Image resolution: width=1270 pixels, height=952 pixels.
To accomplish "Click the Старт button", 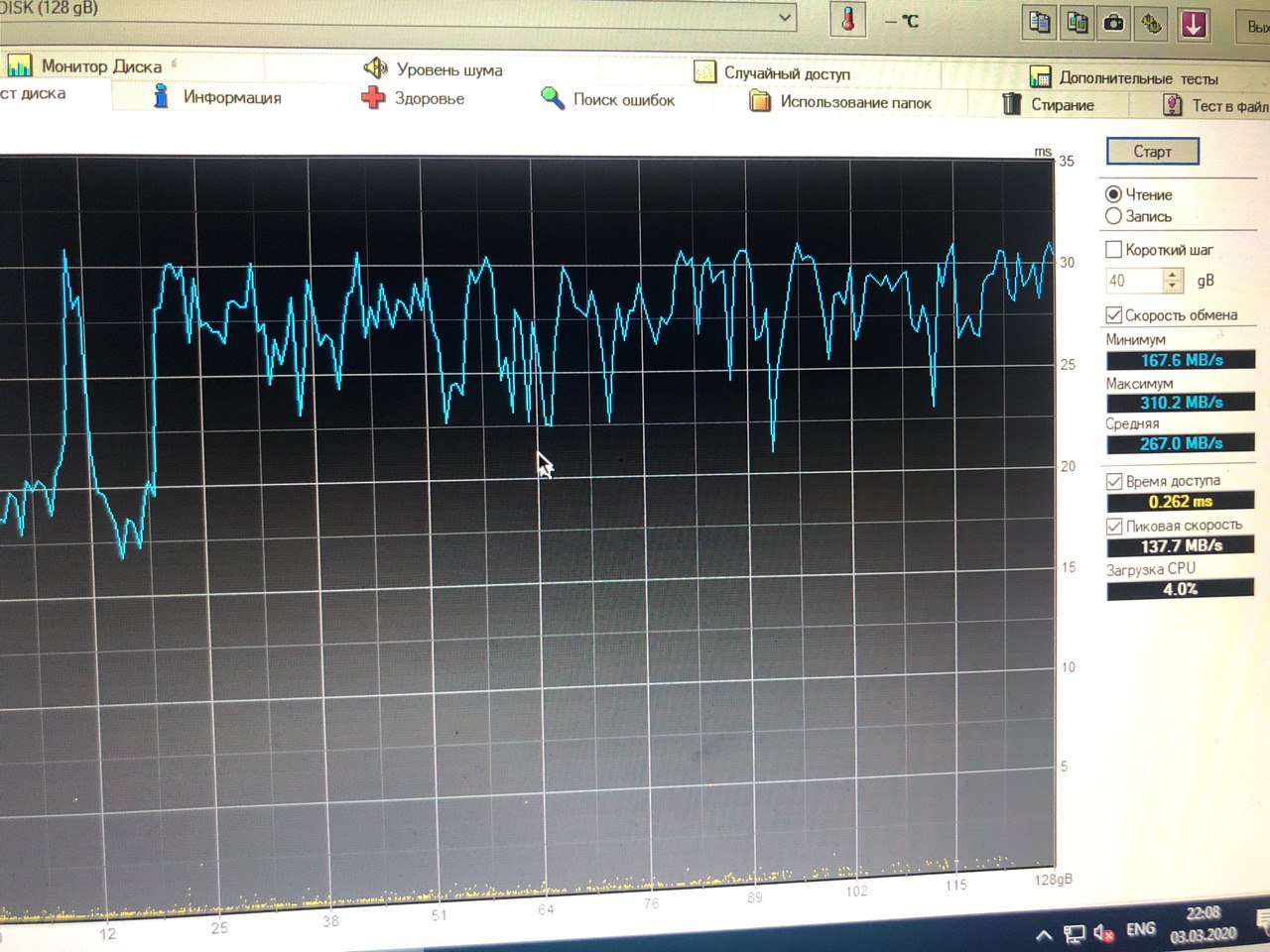I will pos(1153,152).
